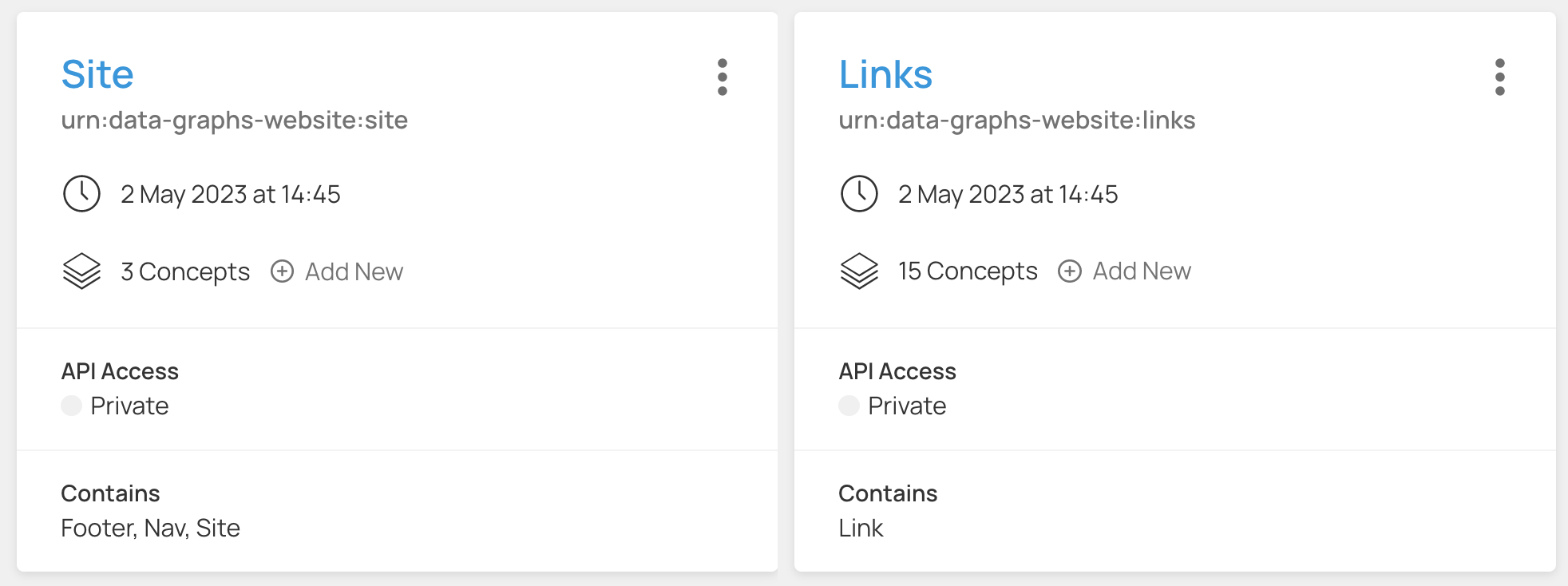This screenshot has height=586, width=1568.
Task: Select the 3 Concepts label
Action: click(185, 271)
